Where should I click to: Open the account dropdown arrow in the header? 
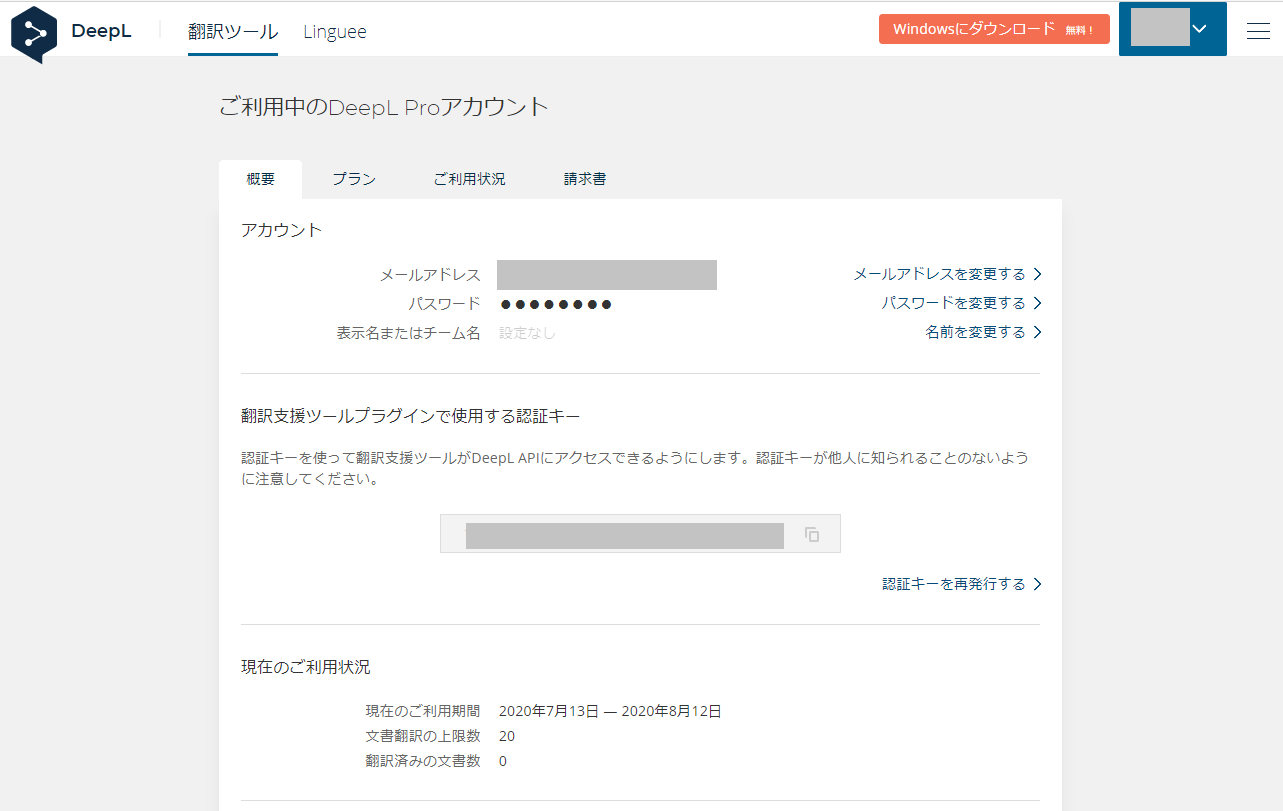click(1199, 29)
